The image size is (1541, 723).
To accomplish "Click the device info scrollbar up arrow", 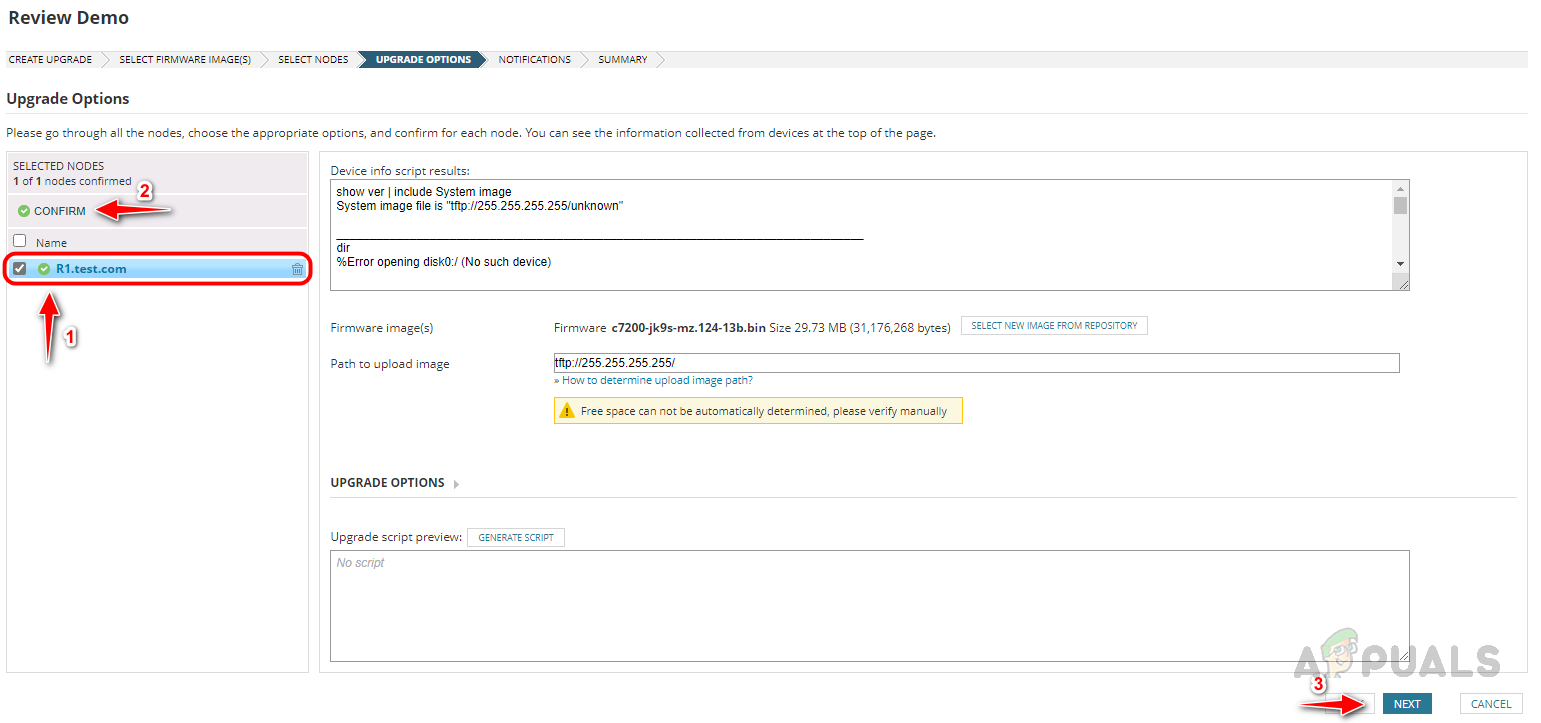I will pos(1400,188).
